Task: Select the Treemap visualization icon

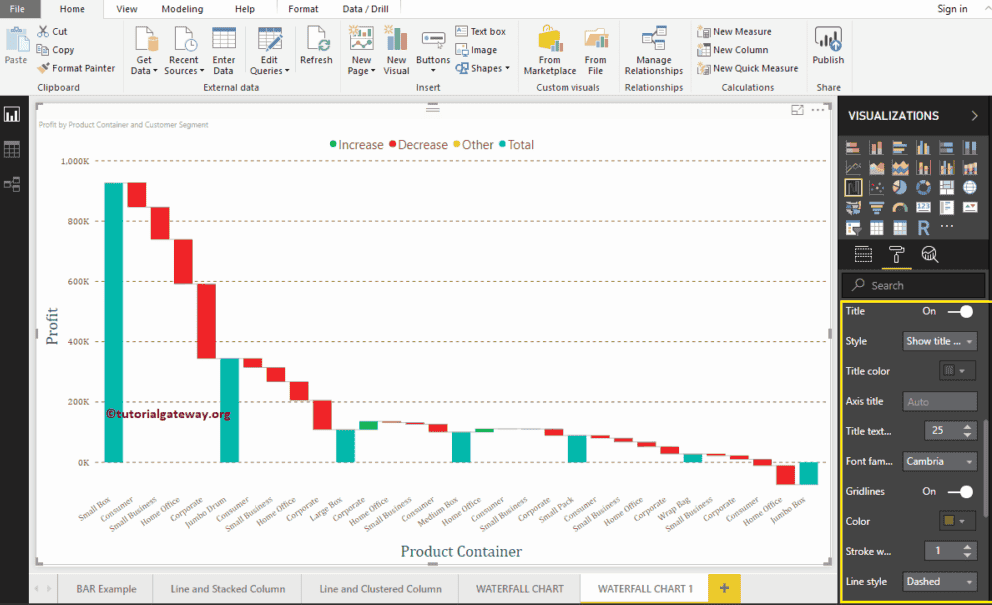Action: click(x=946, y=187)
